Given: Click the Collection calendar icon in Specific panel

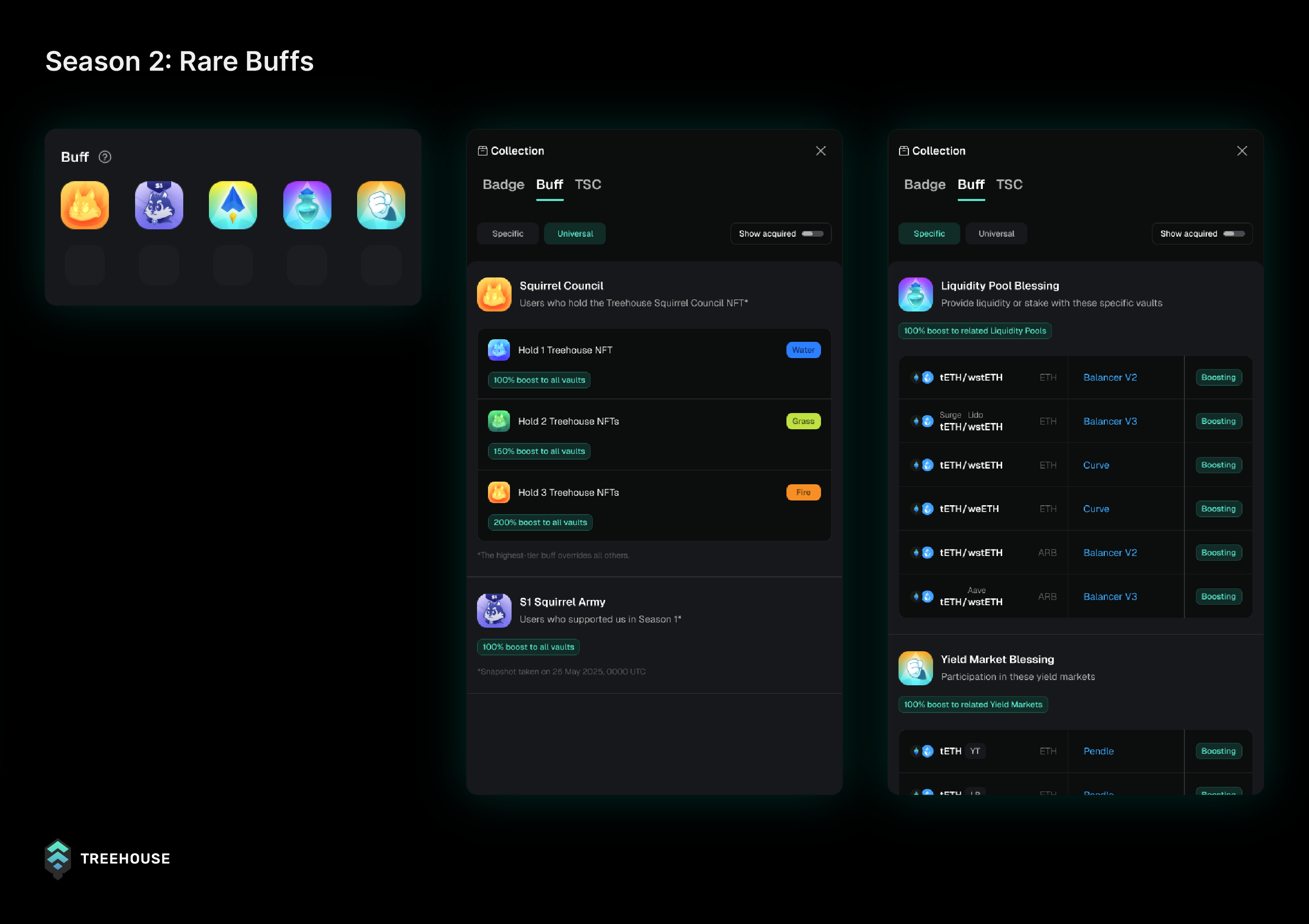Looking at the screenshot, I should (904, 151).
